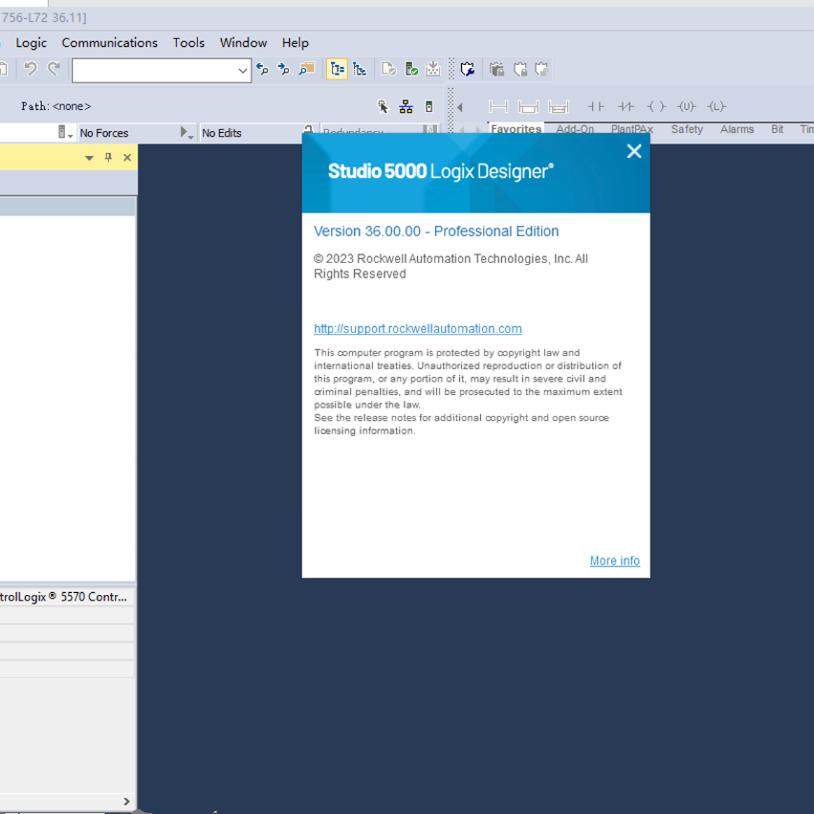Select the PlantPAx instruction tab
The height and width of the screenshot is (814, 814).
(632, 129)
